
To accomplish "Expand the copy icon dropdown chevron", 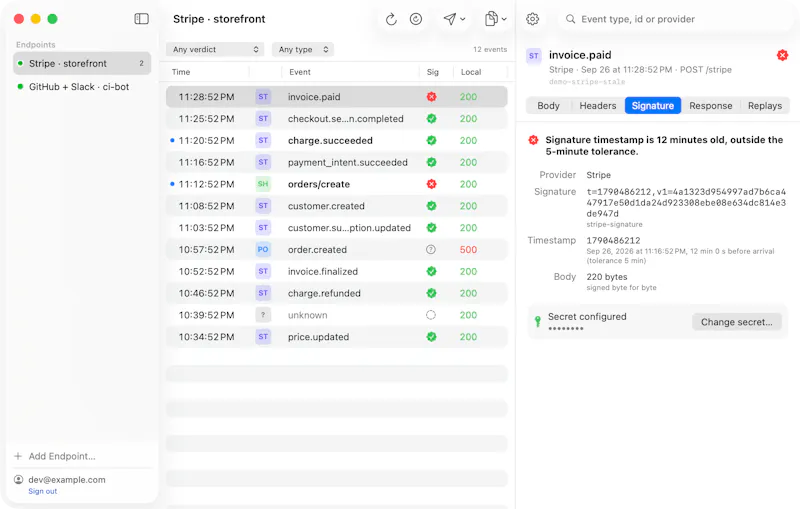I will 504,19.
